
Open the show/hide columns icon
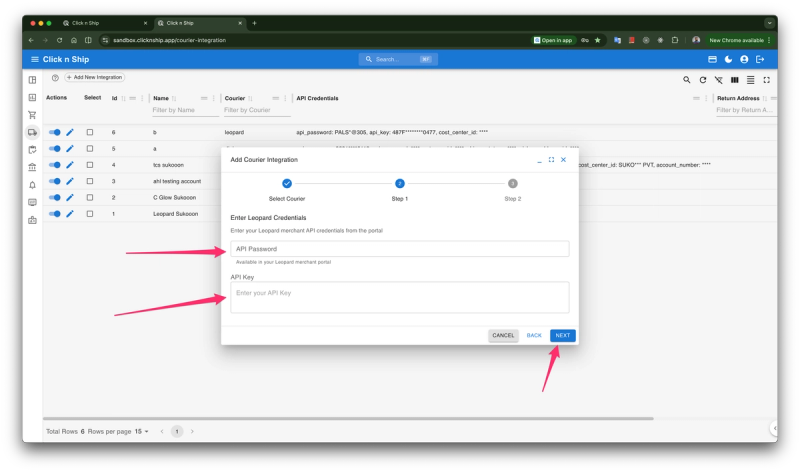735,80
